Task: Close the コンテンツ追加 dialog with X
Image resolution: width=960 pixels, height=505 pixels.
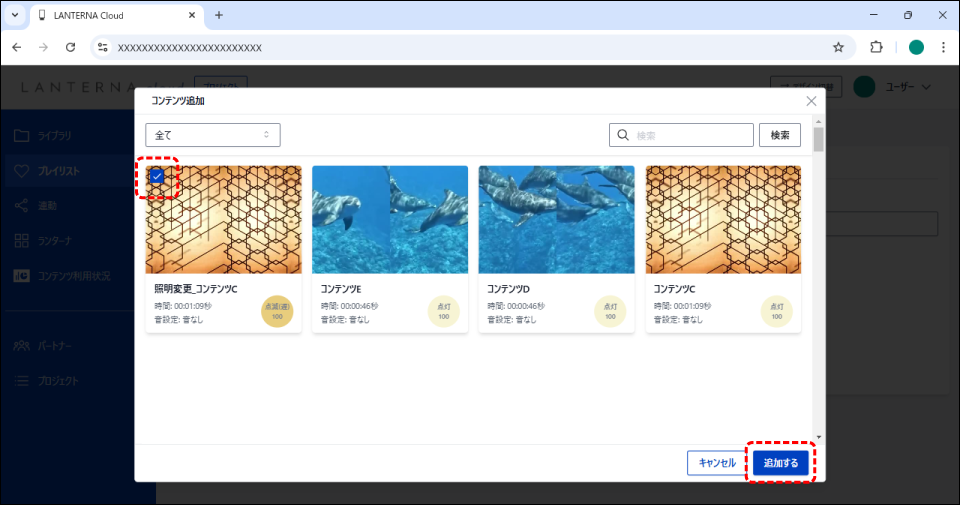Action: 811,101
